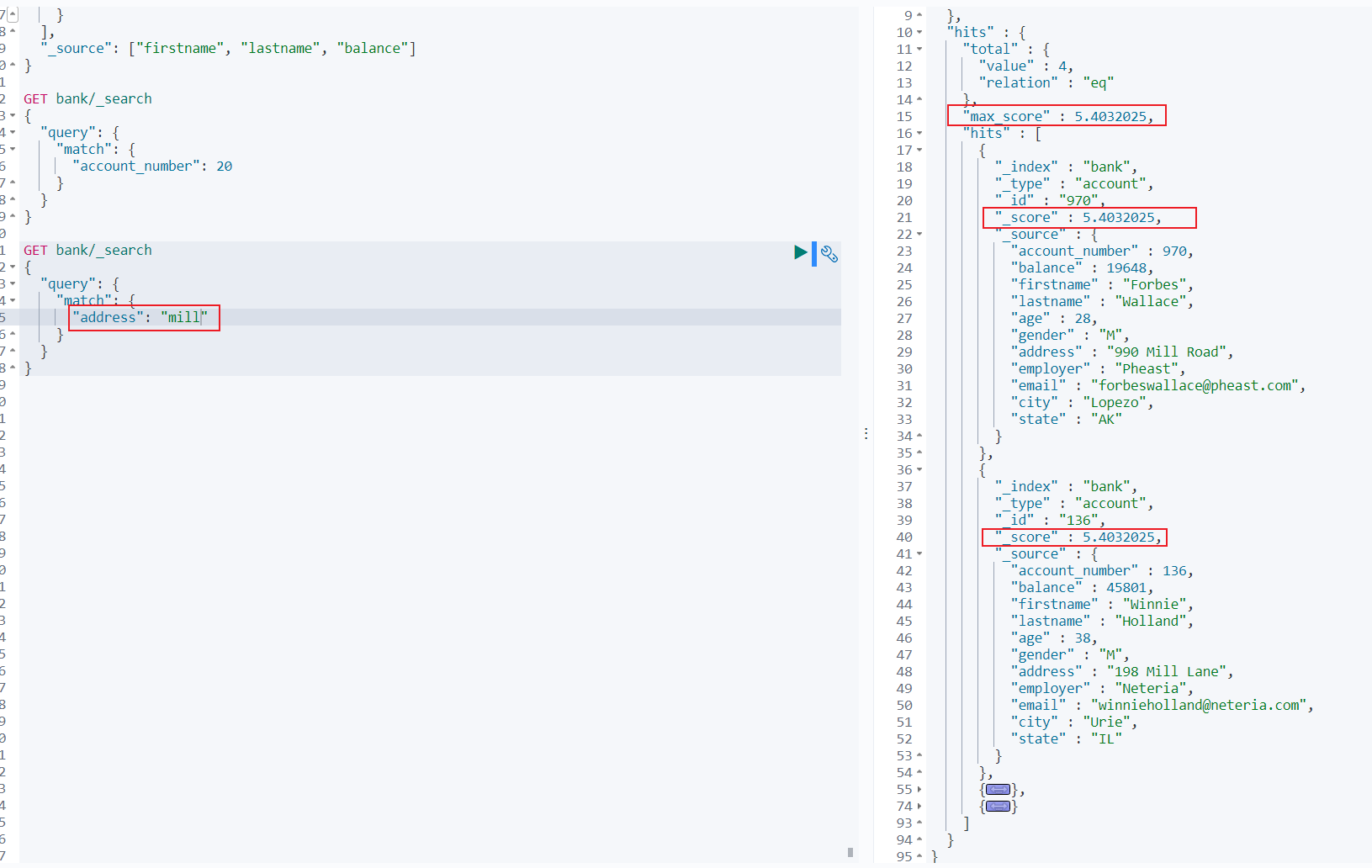Click the "firstname" : "Winnie" line
The image size is (1372, 868).
1102,604
